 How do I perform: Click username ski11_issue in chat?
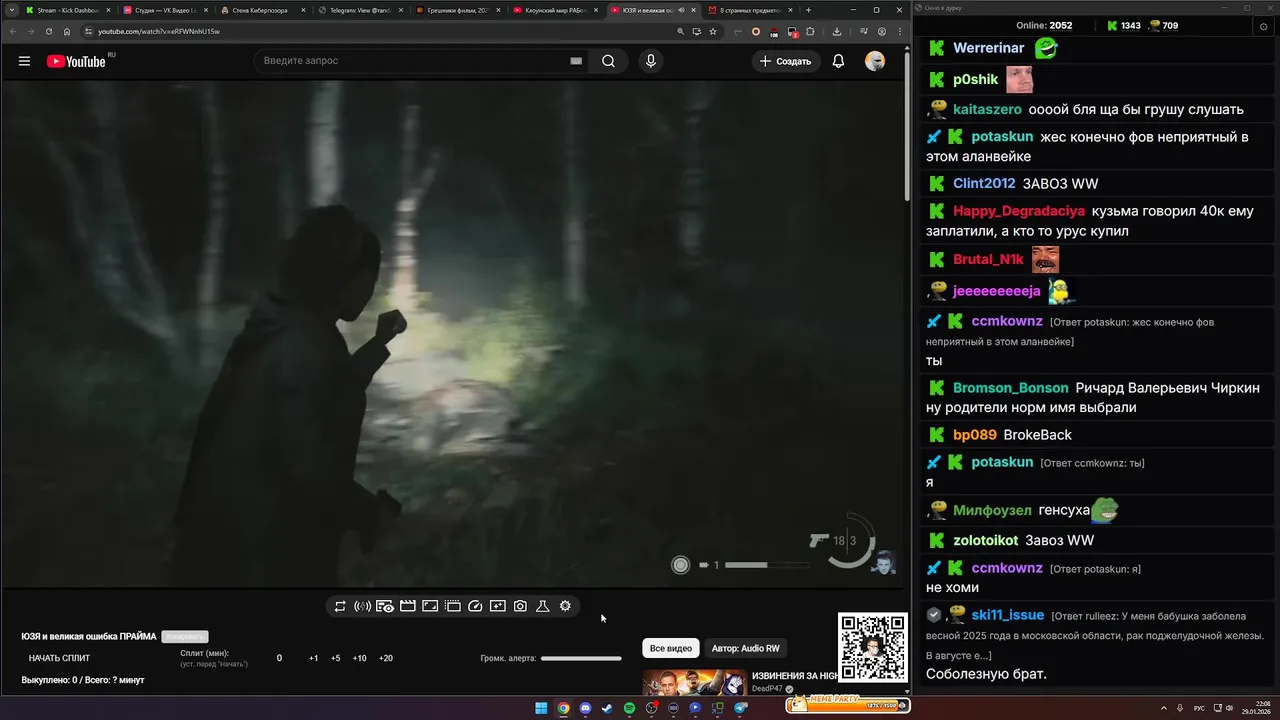[x=1008, y=615]
